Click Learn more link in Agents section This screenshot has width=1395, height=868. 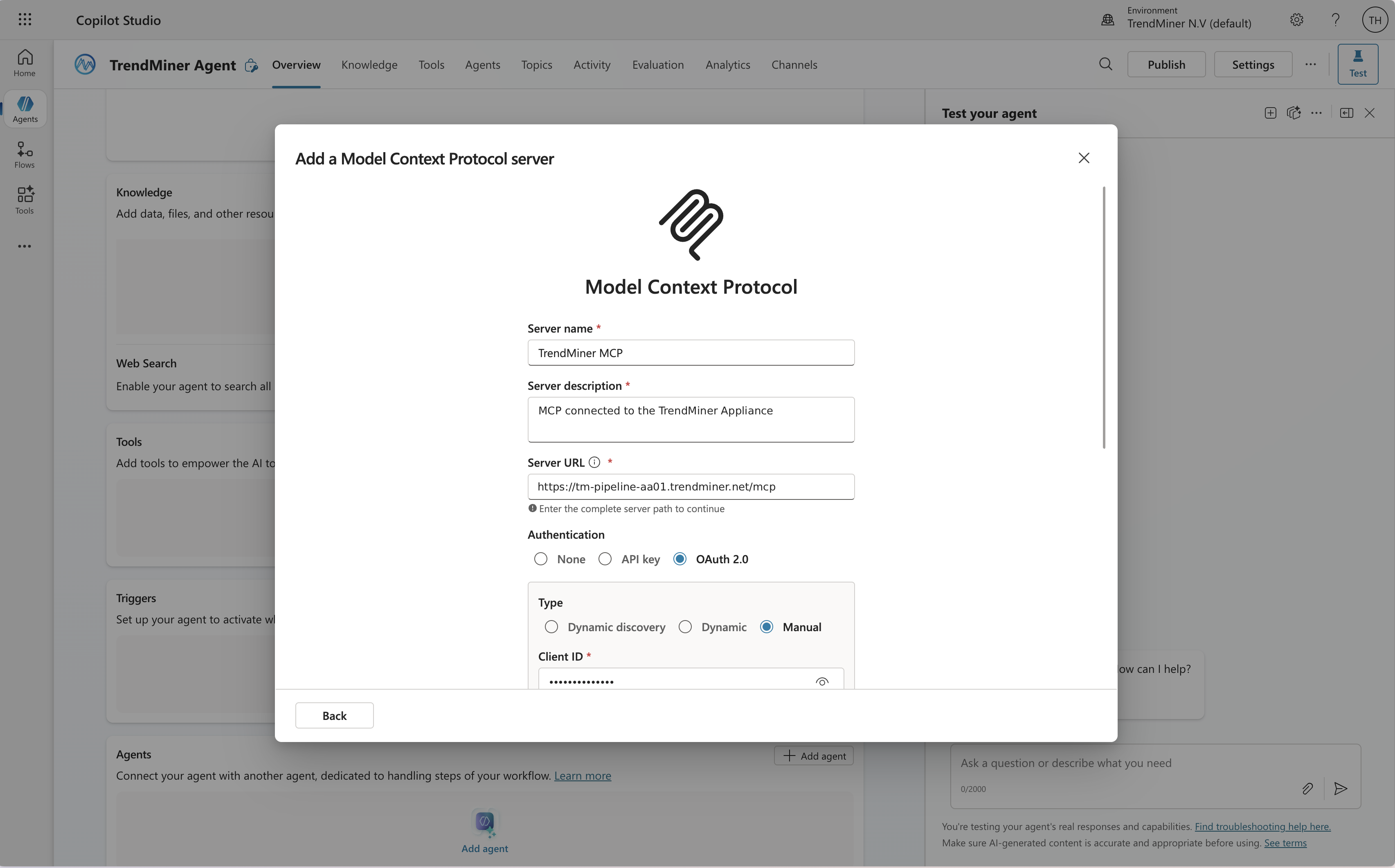click(x=582, y=776)
